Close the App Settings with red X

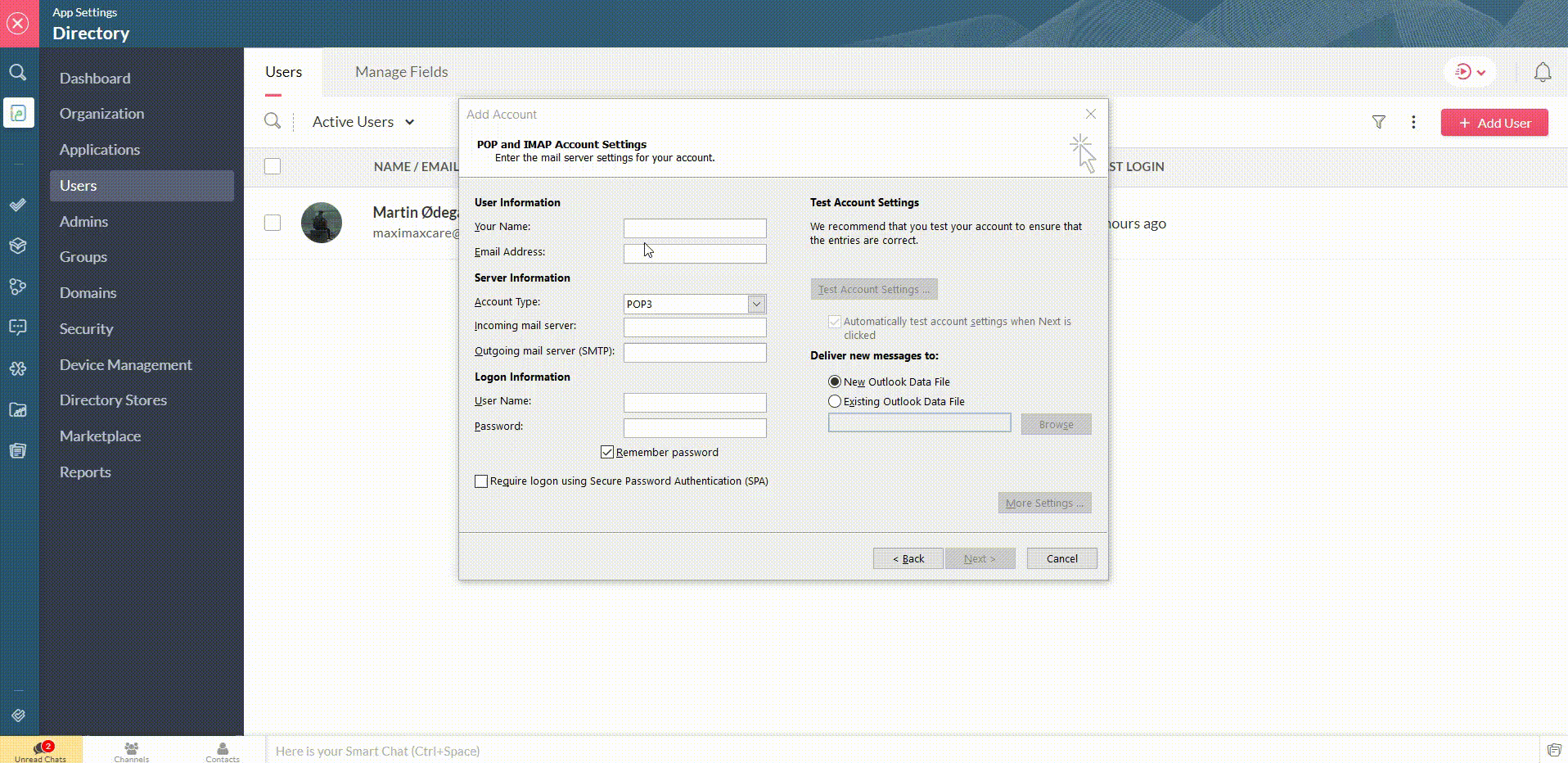[18, 23]
